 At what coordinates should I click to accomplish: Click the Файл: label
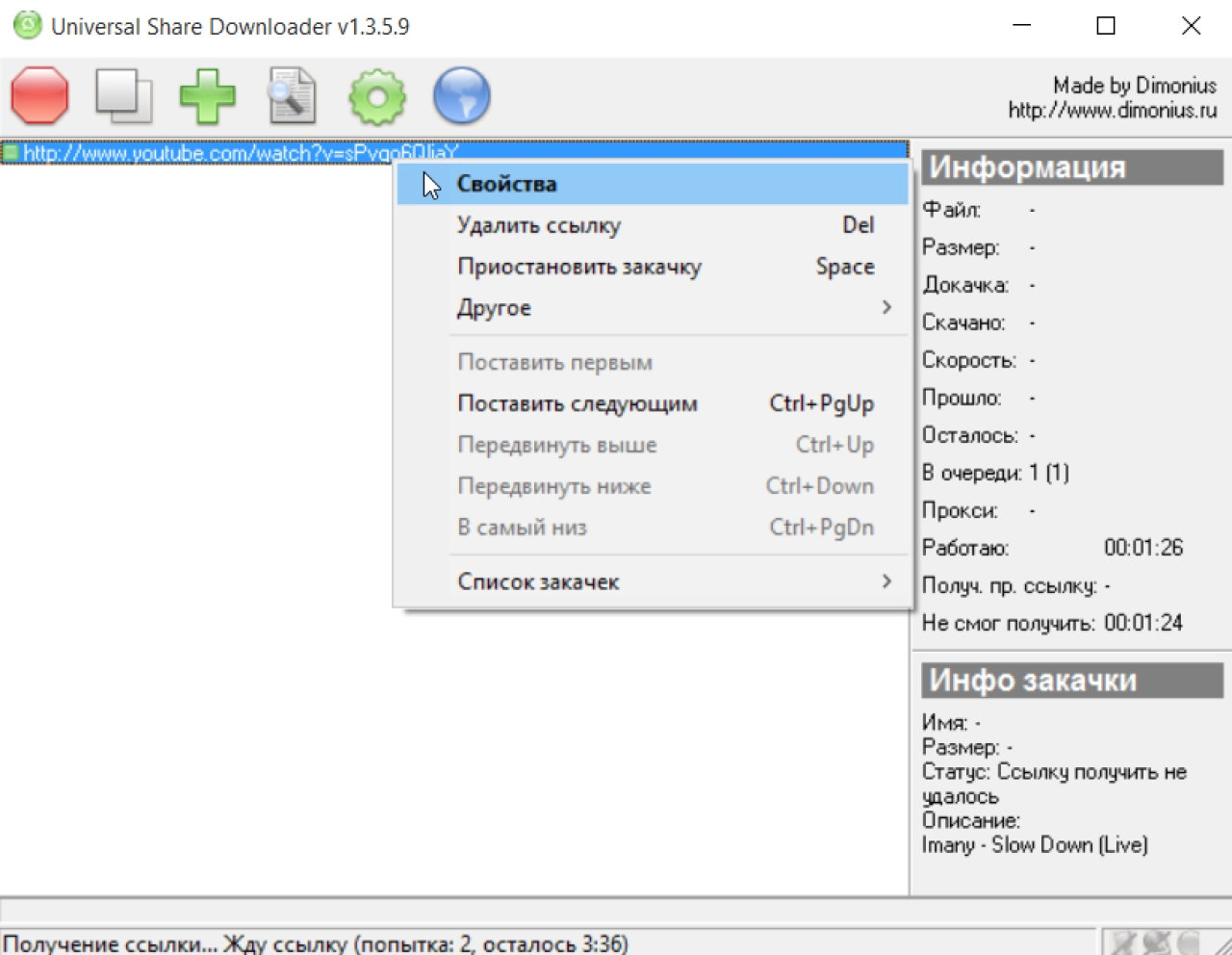[951, 210]
